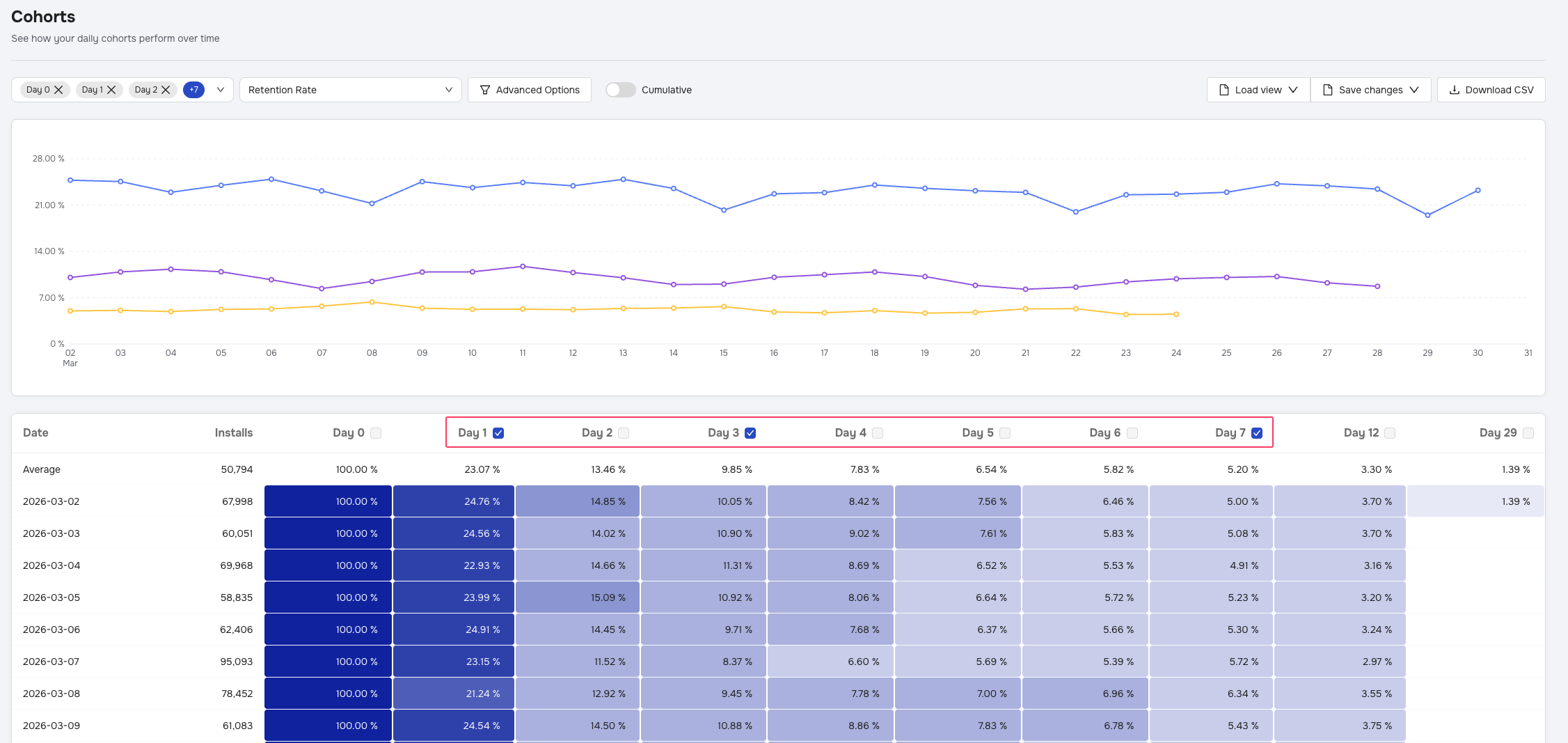The height and width of the screenshot is (743, 1568).
Task: Uncheck the Day 1 column checkbox
Action: pyautogui.click(x=498, y=433)
